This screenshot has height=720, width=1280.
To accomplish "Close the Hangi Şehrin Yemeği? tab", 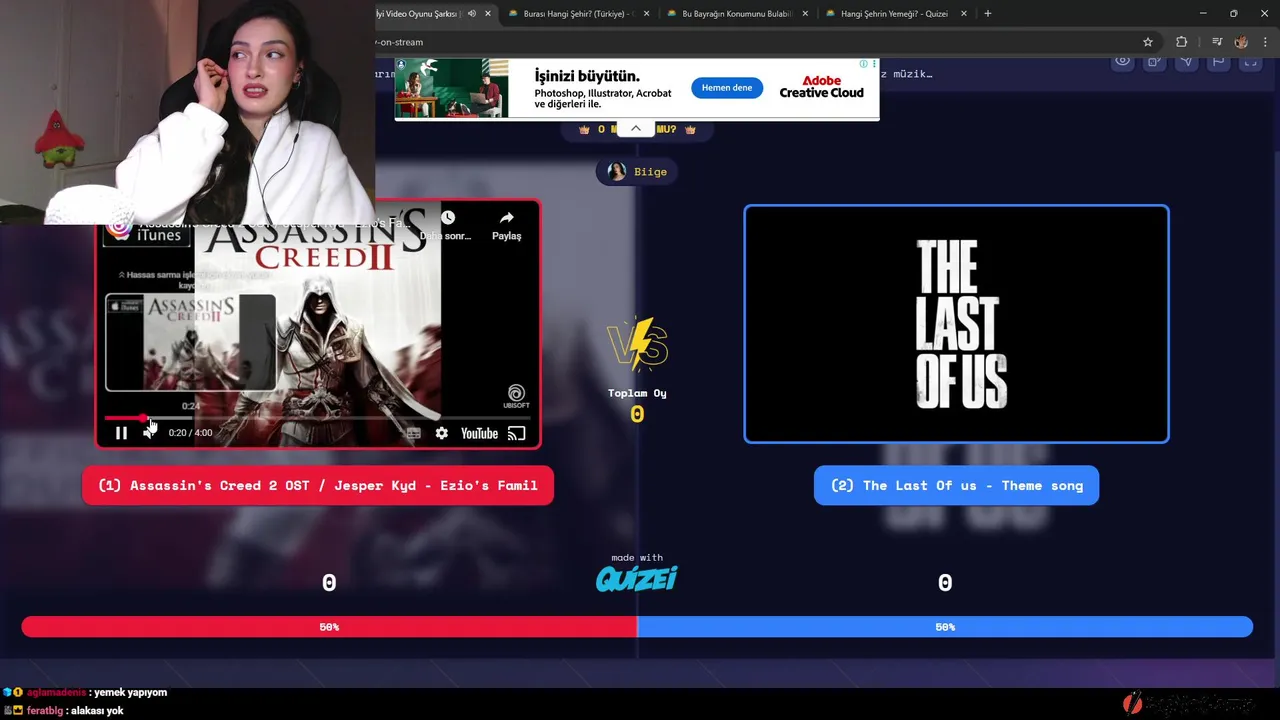I will (x=964, y=14).
